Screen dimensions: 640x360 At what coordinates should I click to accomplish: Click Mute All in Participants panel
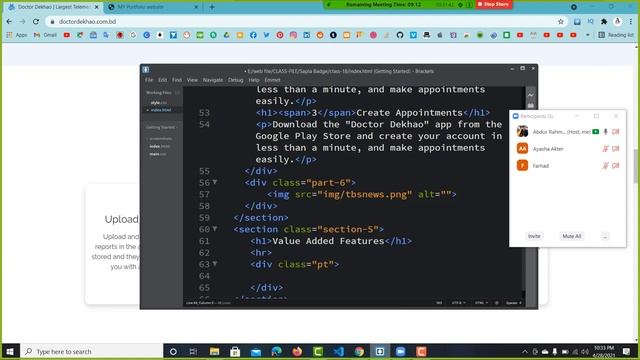pos(571,236)
